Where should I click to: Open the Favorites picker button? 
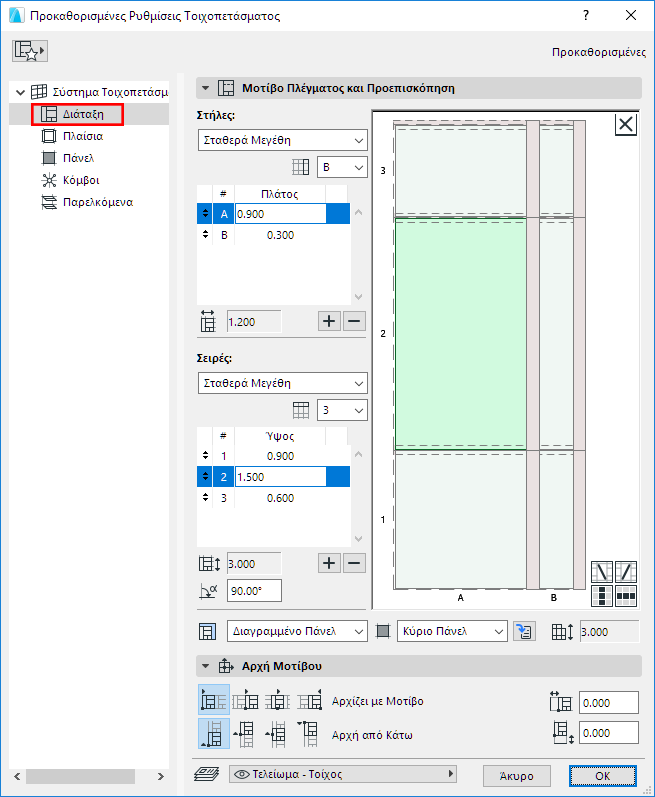coord(30,51)
